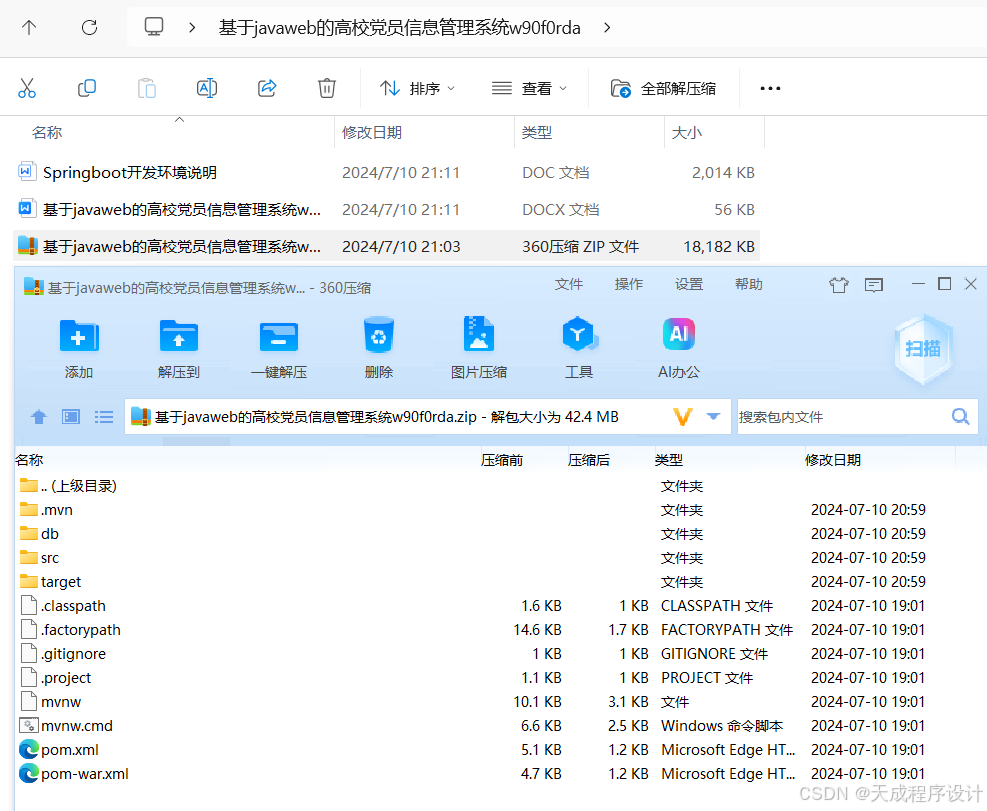Viewport: 987px width, 811px height.
Task: Click the up-level arrow in the archive toolbar
Action: coord(38,417)
